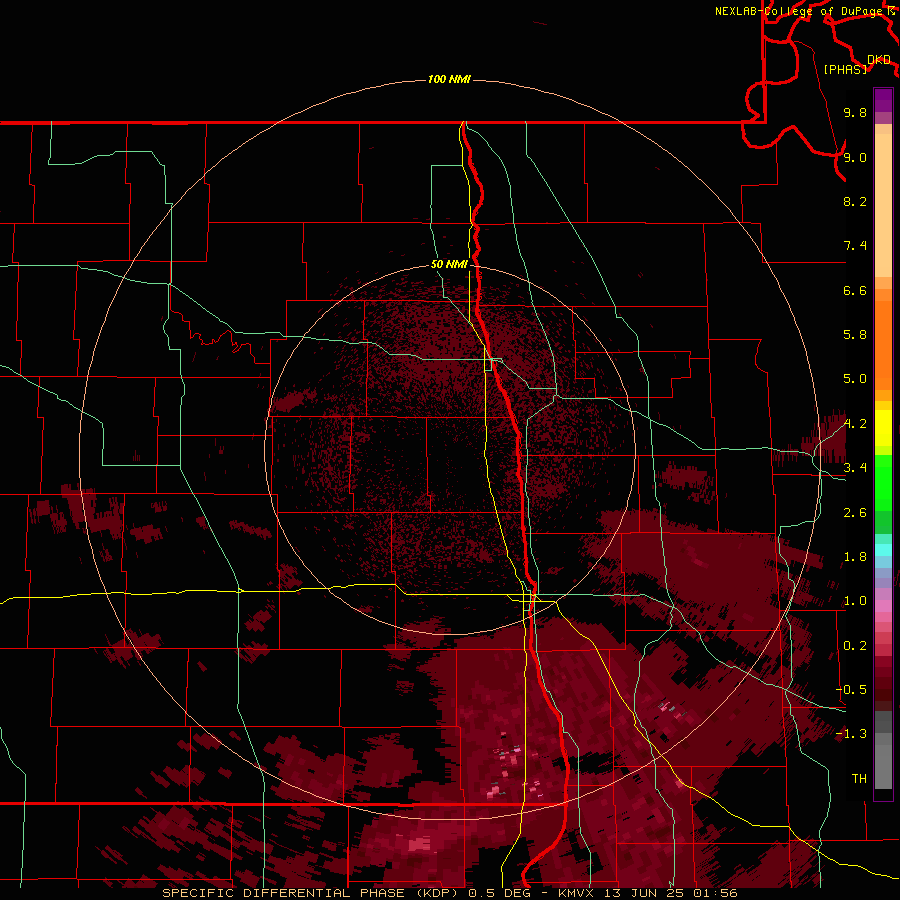900x900 pixels.
Task: Select the 7.4 value on the color scale
Action: [x=855, y=246]
